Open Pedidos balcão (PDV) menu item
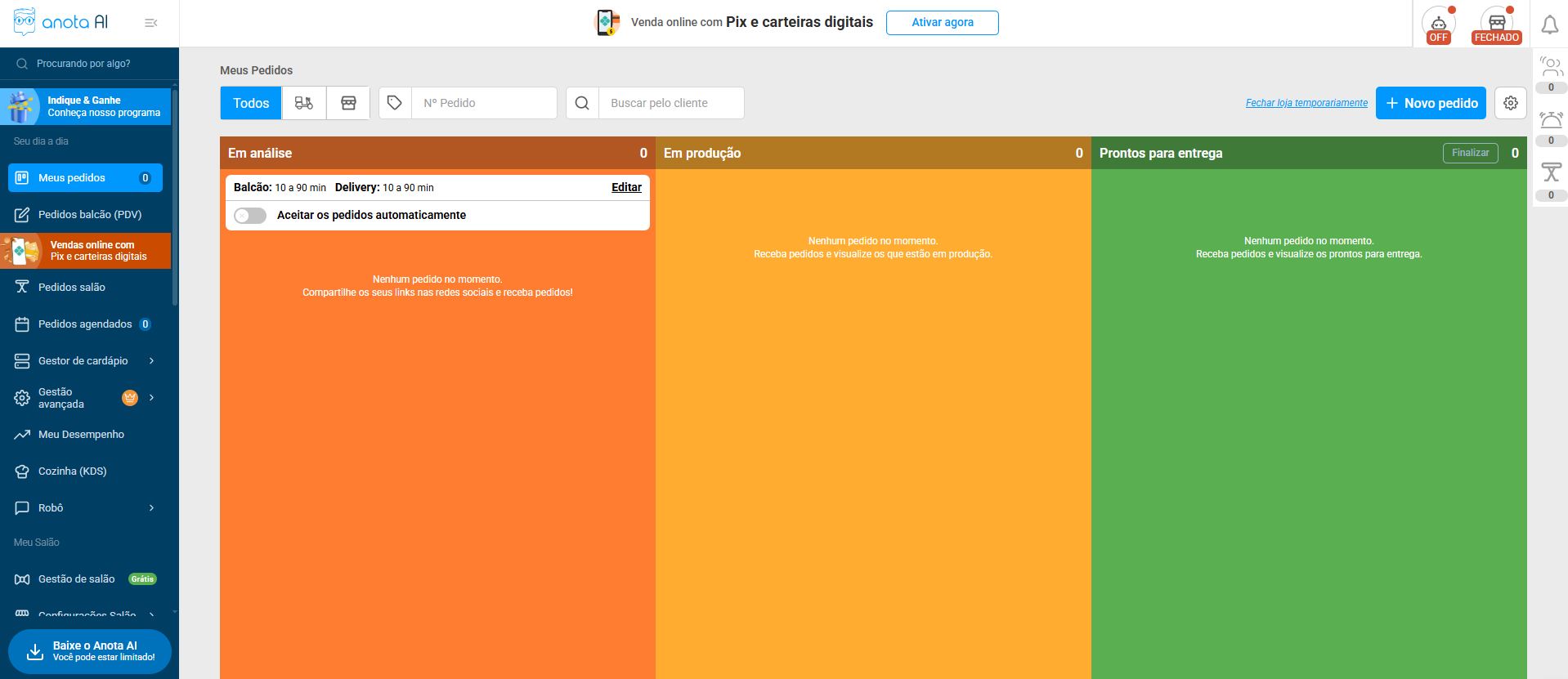 coord(89,215)
